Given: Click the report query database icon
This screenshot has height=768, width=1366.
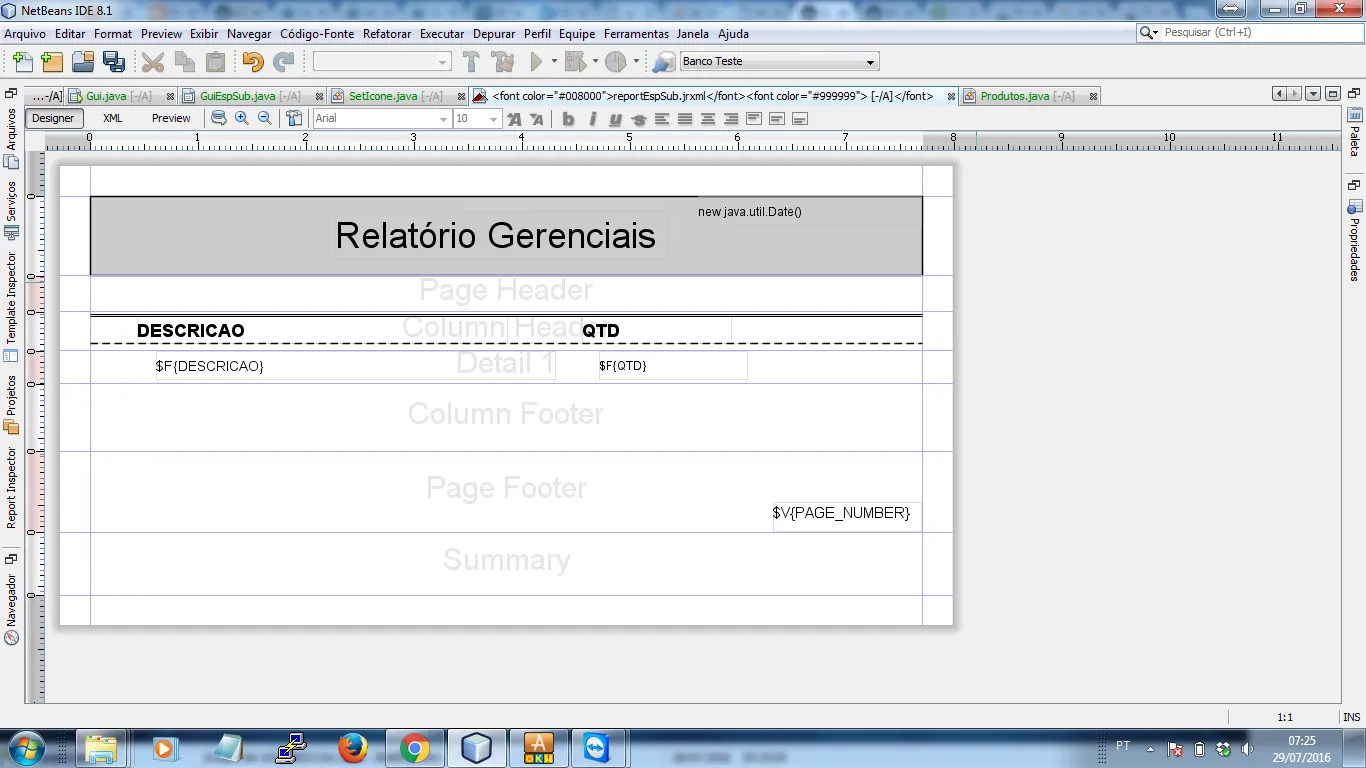Looking at the screenshot, I should 218,118.
